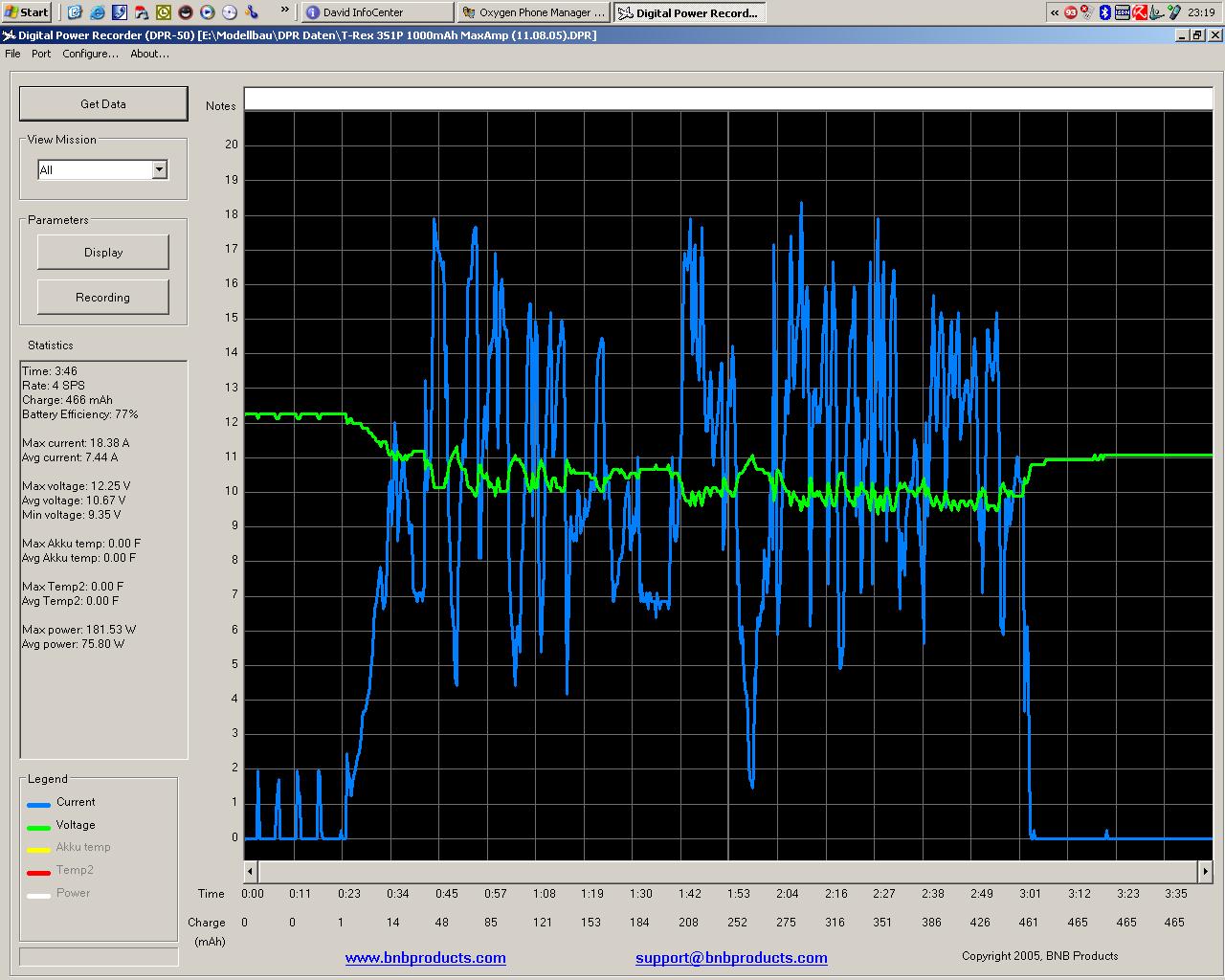Open the Windows Start menu
1225x980 pixels.
click(26, 12)
